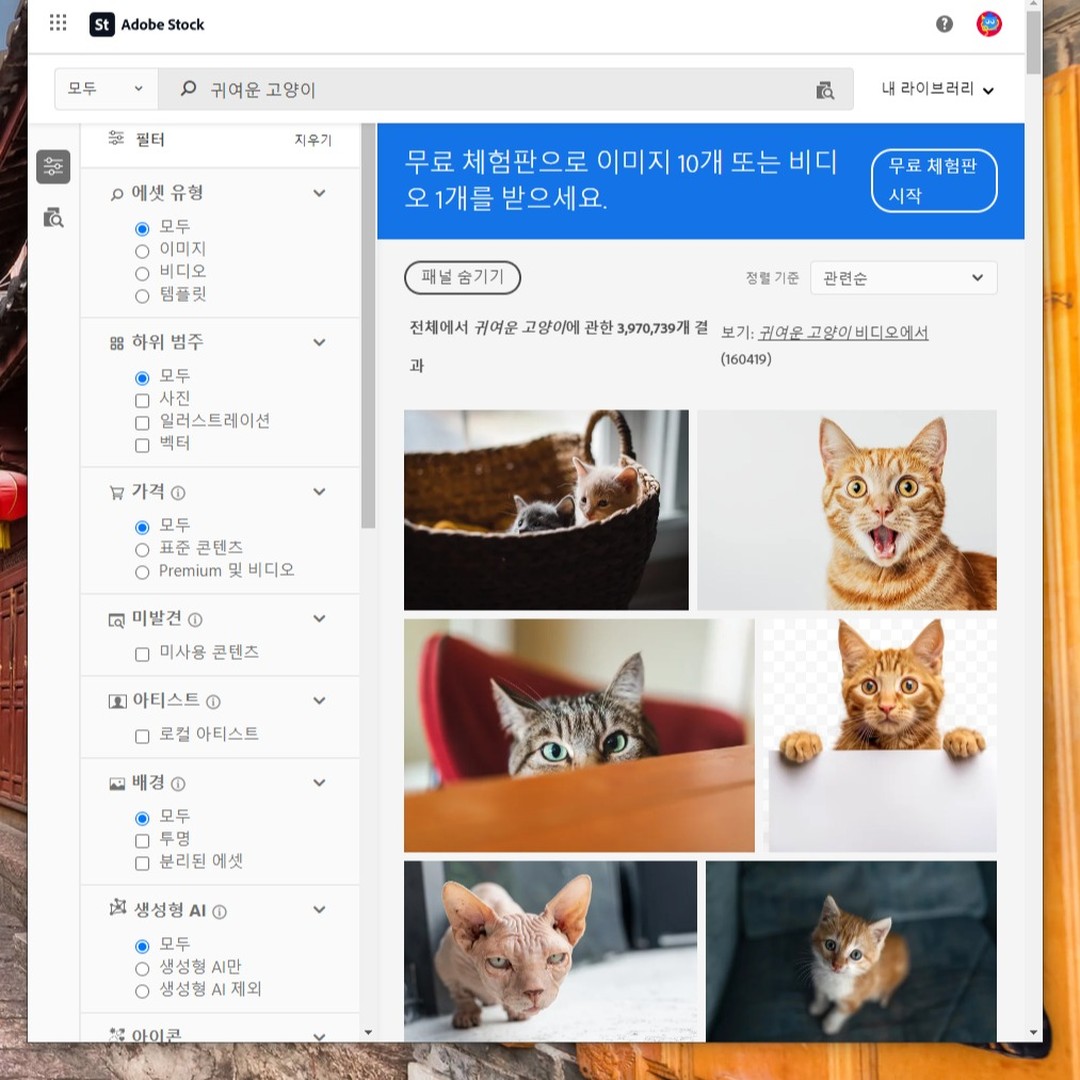Open the hairless sphynx cat thumbnail
The width and height of the screenshot is (1080, 1080).
(x=550, y=951)
